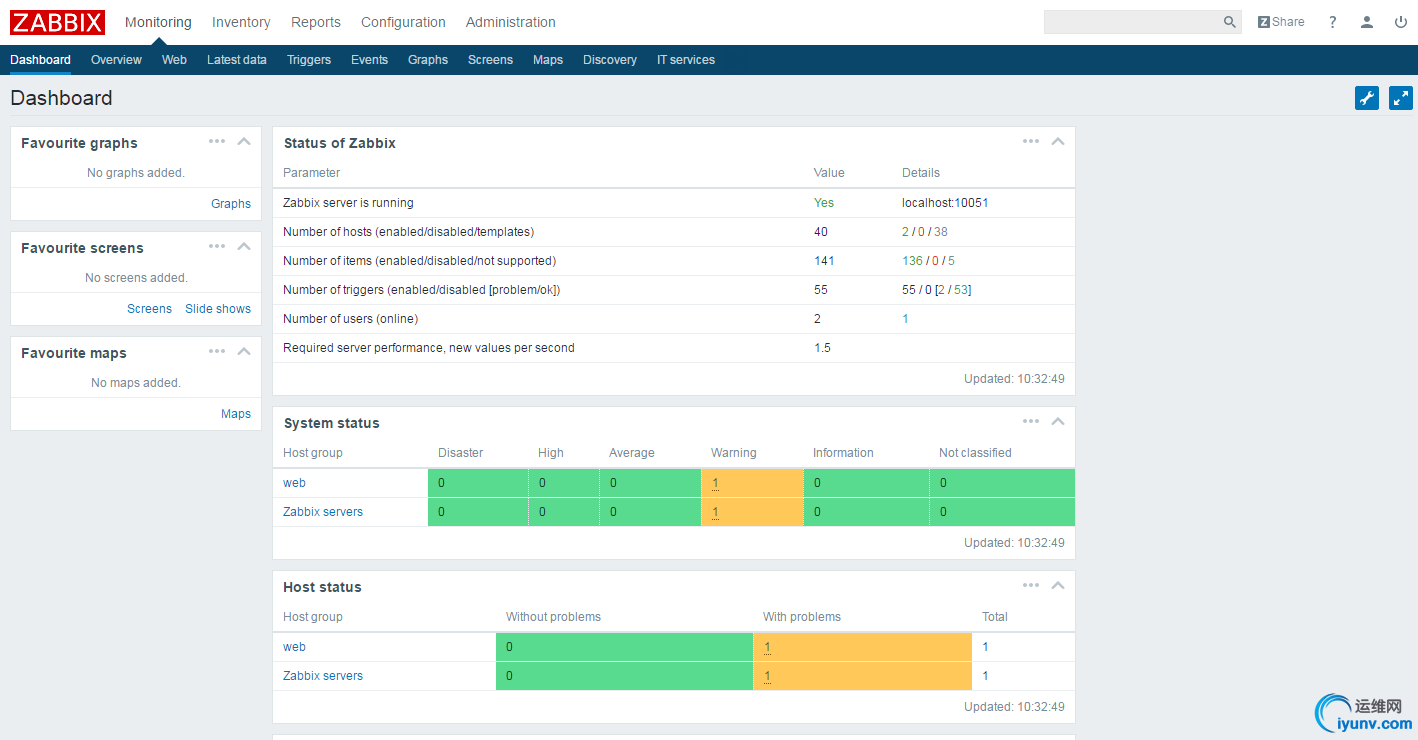Click the ZABBIX logo
This screenshot has width=1418, height=740.
point(57,22)
